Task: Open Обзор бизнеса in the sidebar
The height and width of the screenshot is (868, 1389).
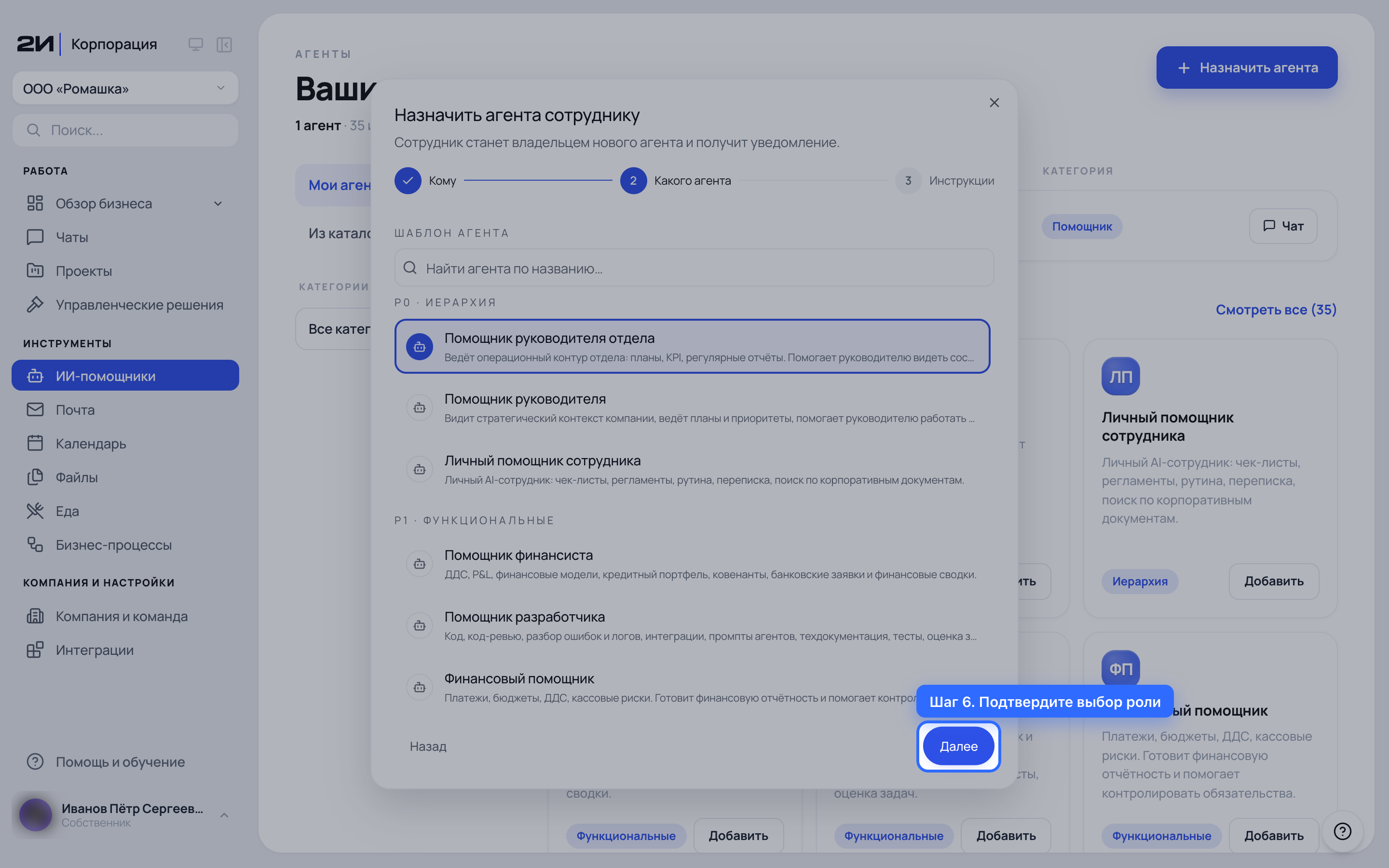Action: [x=125, y=203]
